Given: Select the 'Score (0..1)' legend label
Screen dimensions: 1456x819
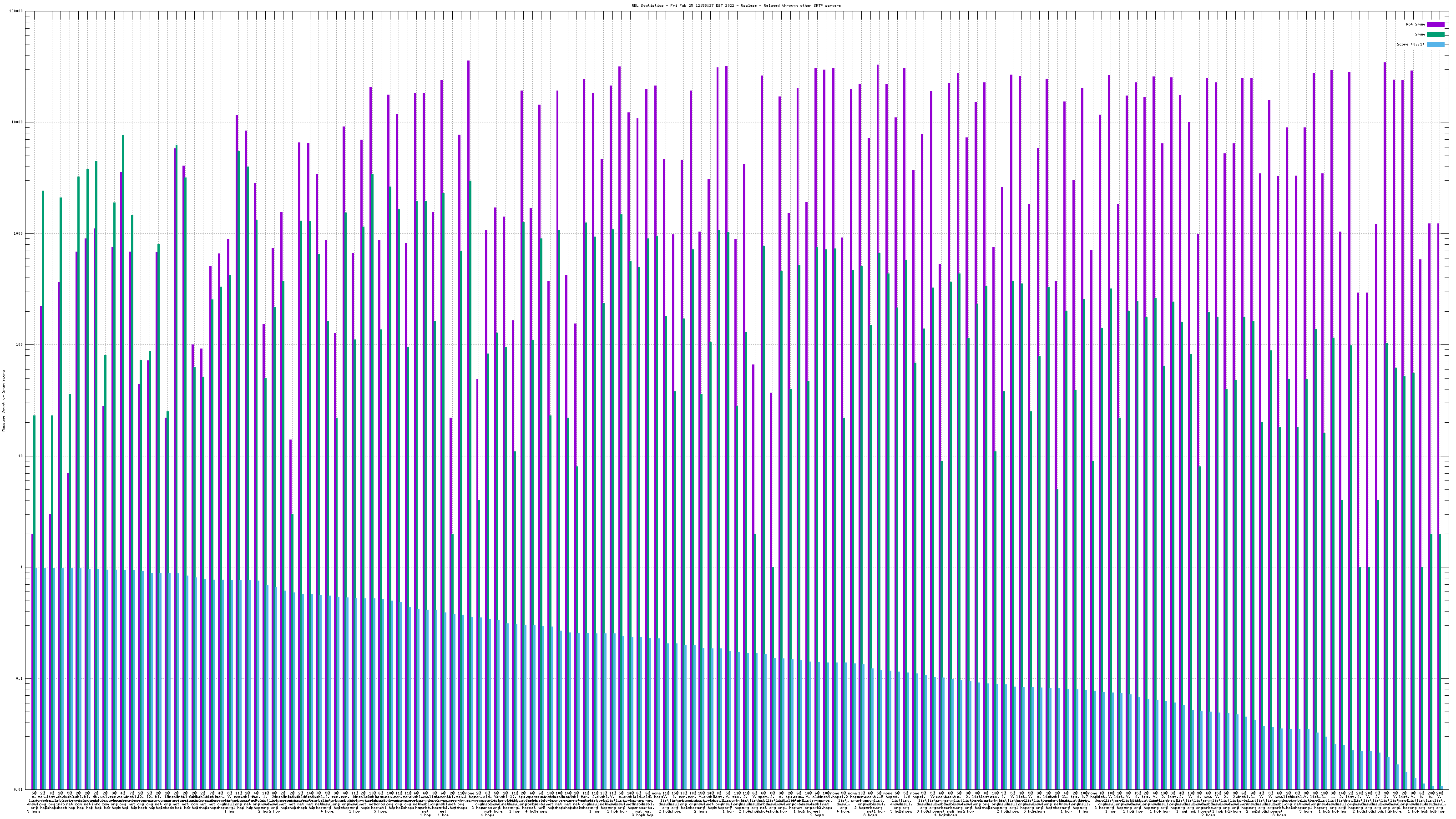Looking at the screenshot, I should 1410,45.
